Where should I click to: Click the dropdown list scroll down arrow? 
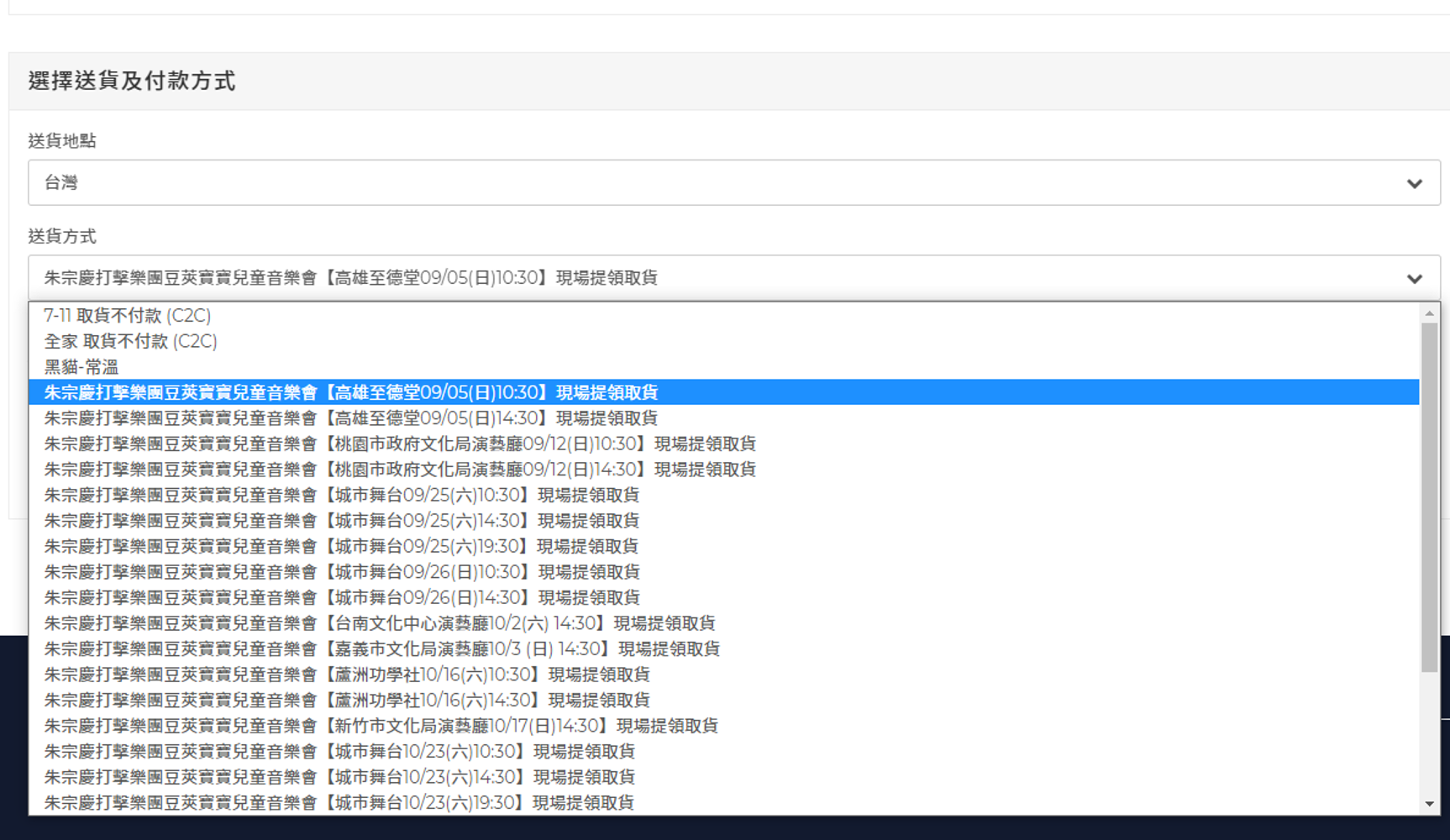tap(1429, 804)
